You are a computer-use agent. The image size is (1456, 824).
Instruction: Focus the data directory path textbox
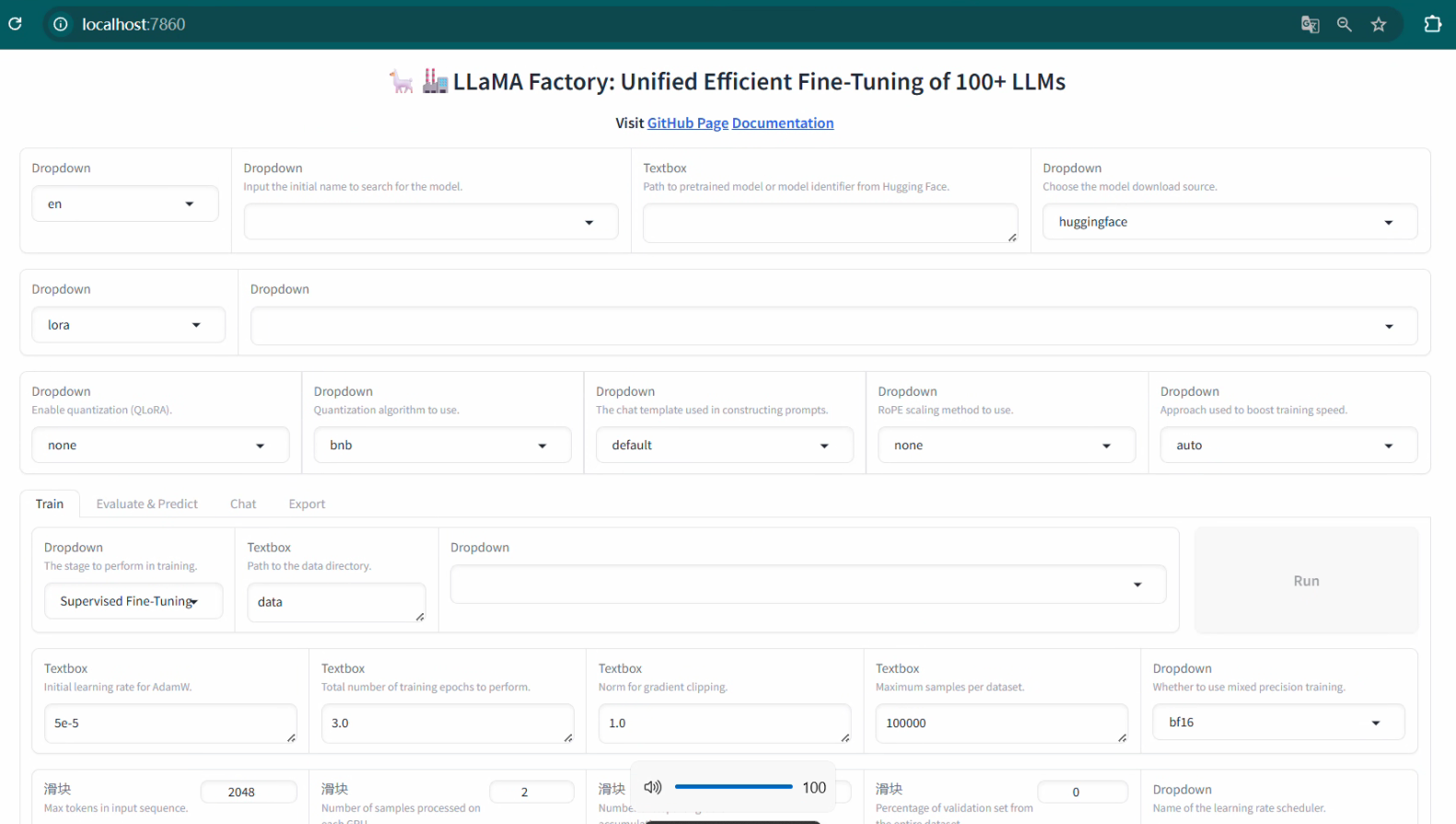[336, 602]
